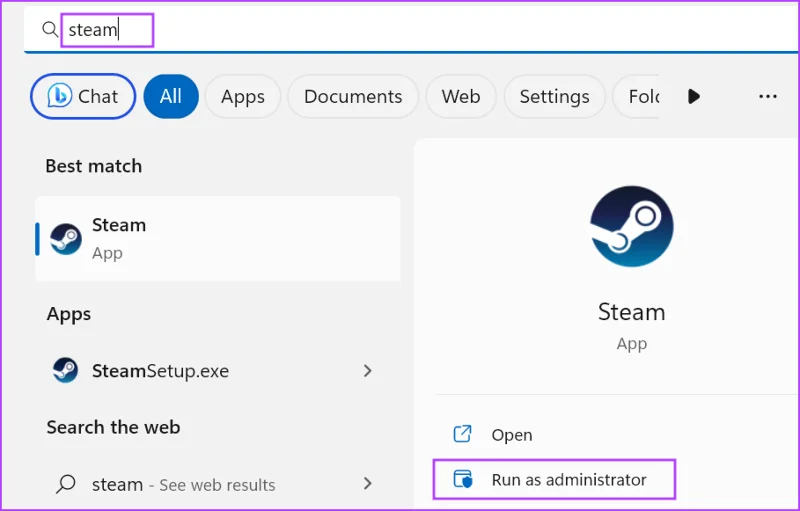Click the web search magnifier icon

coord(66,484)
